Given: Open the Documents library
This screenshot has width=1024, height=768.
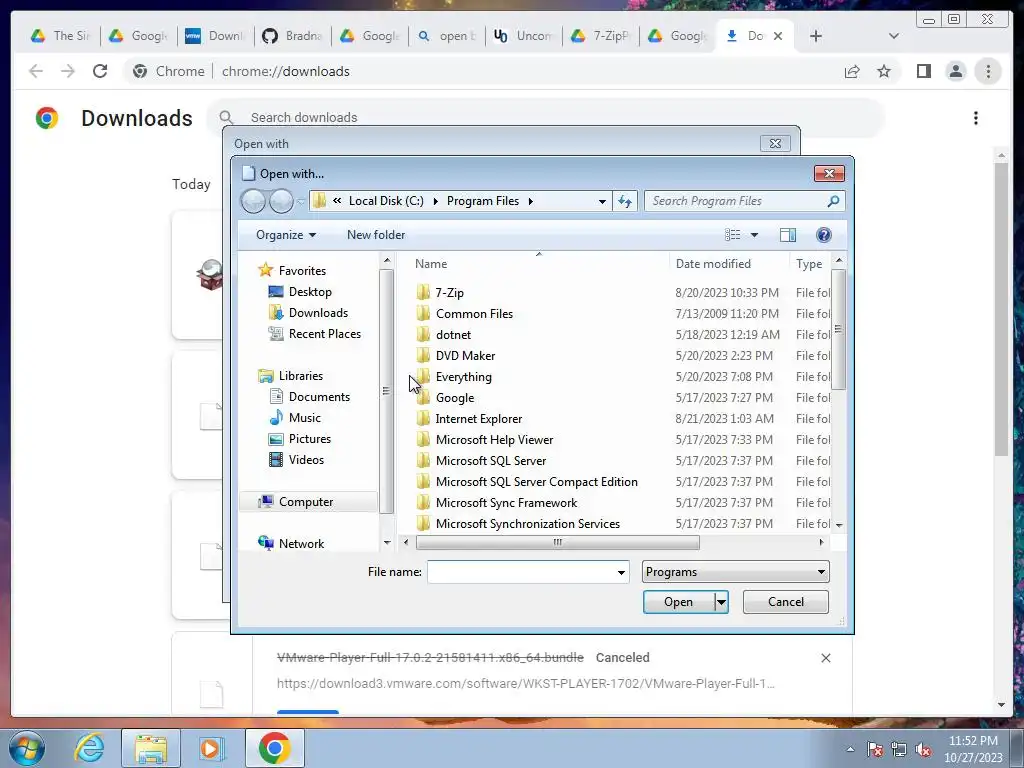Looking at the screenshot, I should point(319,396).
